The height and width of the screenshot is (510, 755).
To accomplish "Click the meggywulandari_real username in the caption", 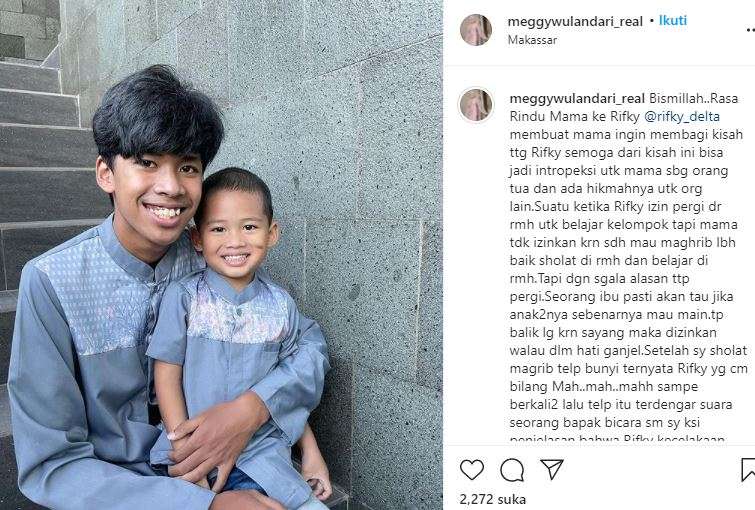I will click(577, 99).
